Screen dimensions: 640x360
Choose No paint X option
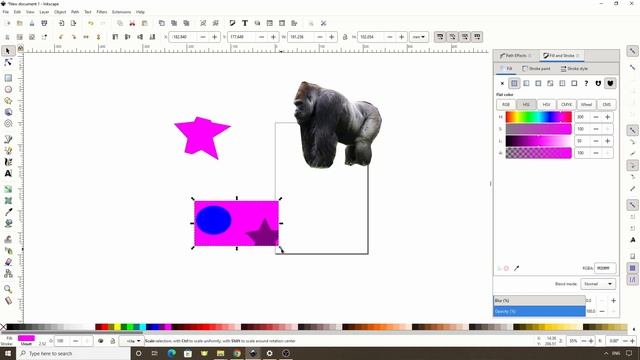click(x=502, y=83)
